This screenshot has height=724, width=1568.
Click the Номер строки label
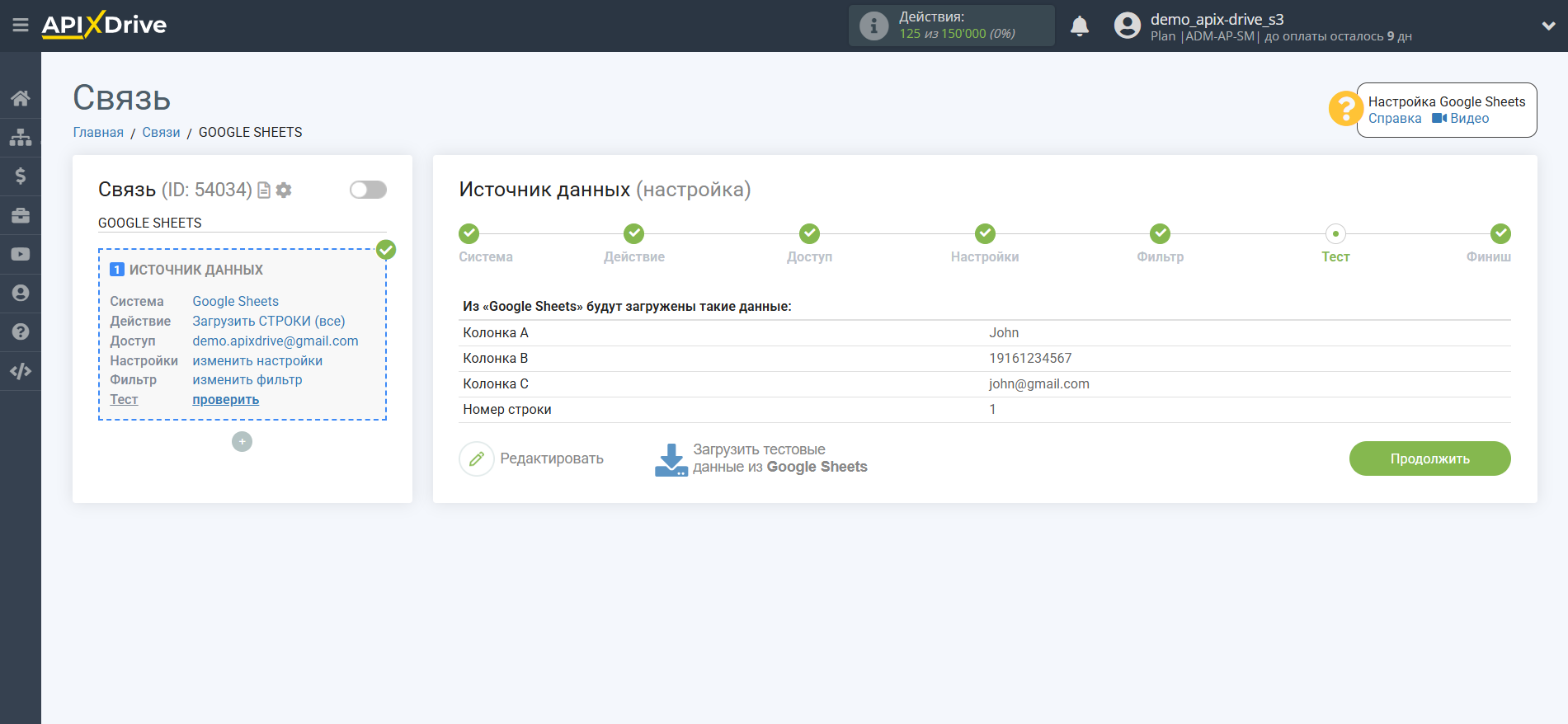(507, 409)
